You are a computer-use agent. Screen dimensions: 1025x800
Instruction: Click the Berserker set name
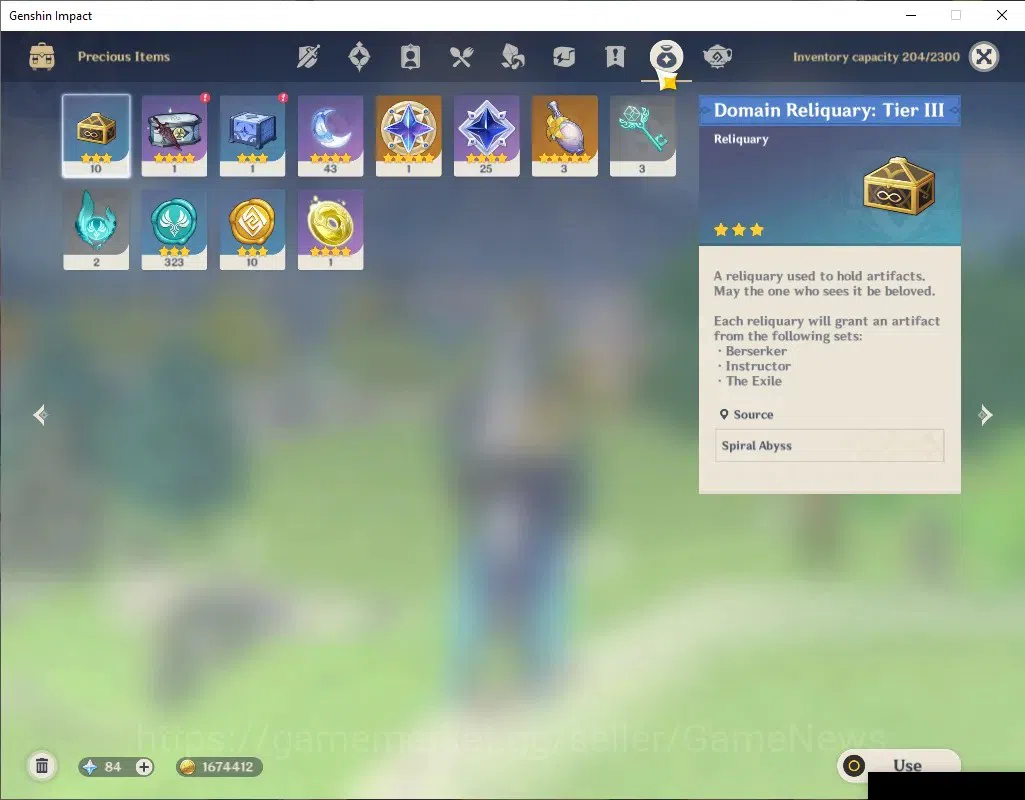(756, 351)
